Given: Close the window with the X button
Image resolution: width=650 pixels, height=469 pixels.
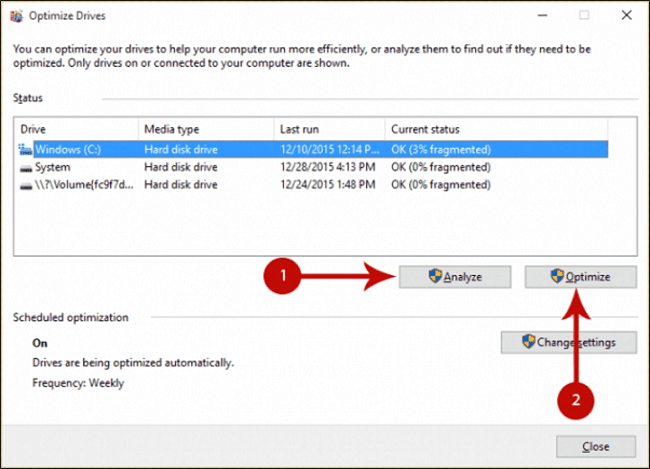Looking at the screenshot, I should pos(626,15).
